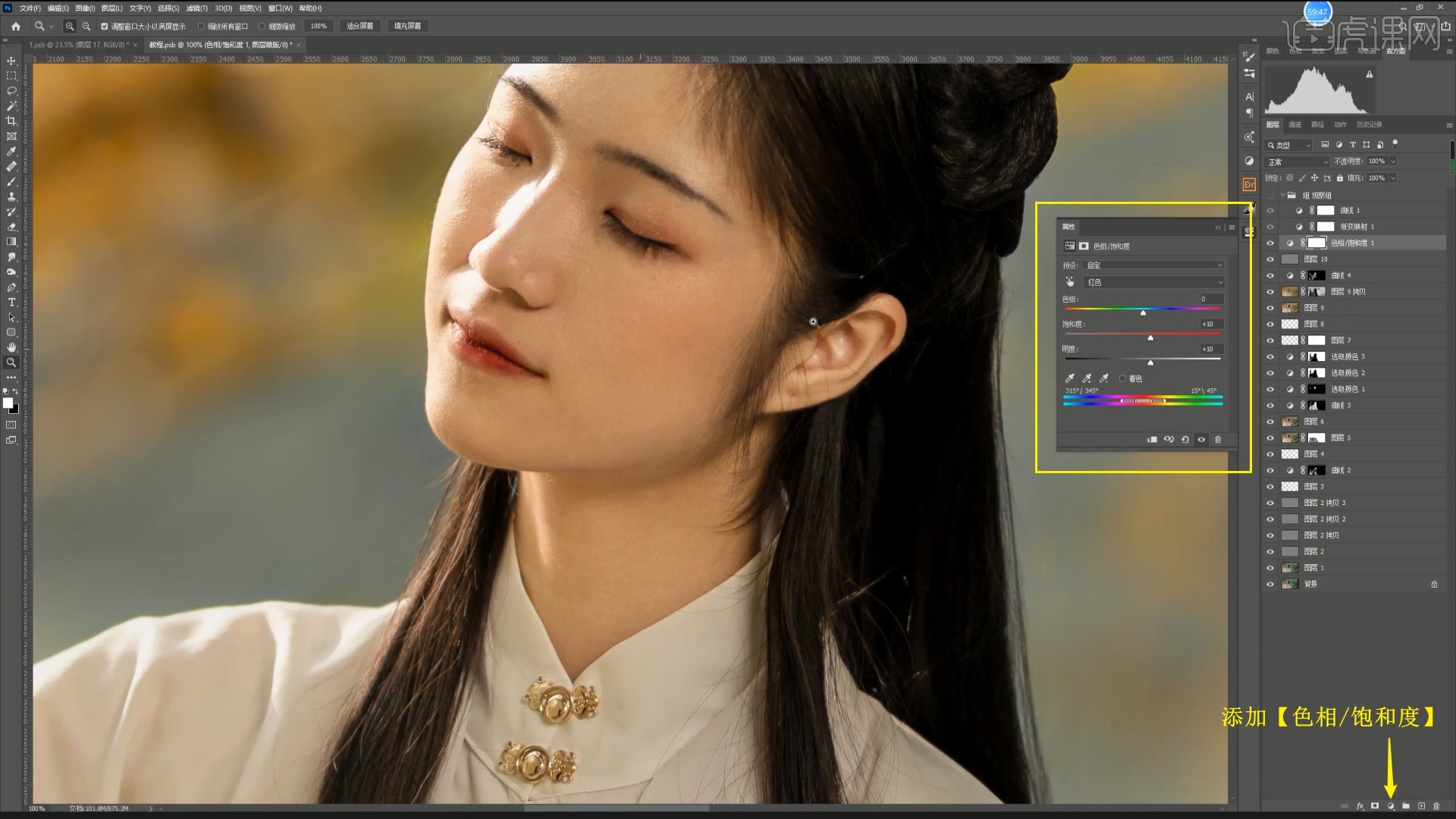The height and width of the screenshot is (819, 1456).
Task: Collapse the 观察组 layer group
Action: tap(1282, 195)
